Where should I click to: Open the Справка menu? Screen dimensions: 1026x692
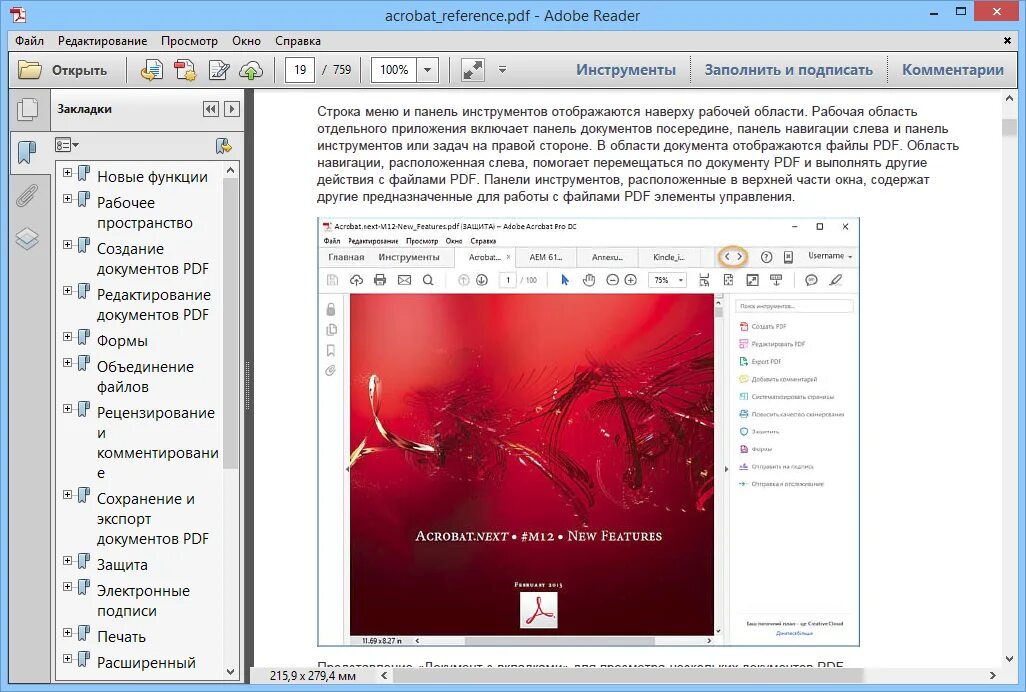coord(298,41)
